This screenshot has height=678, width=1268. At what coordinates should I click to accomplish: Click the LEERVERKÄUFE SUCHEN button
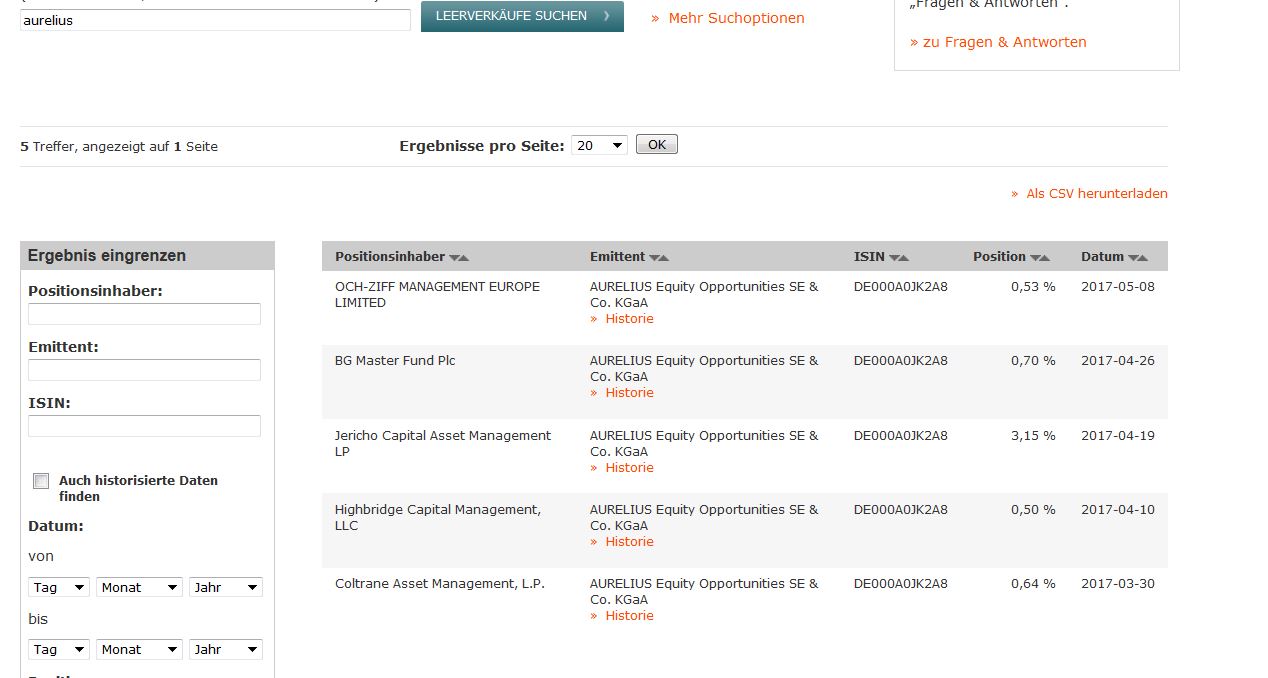(x=521, y=16)
